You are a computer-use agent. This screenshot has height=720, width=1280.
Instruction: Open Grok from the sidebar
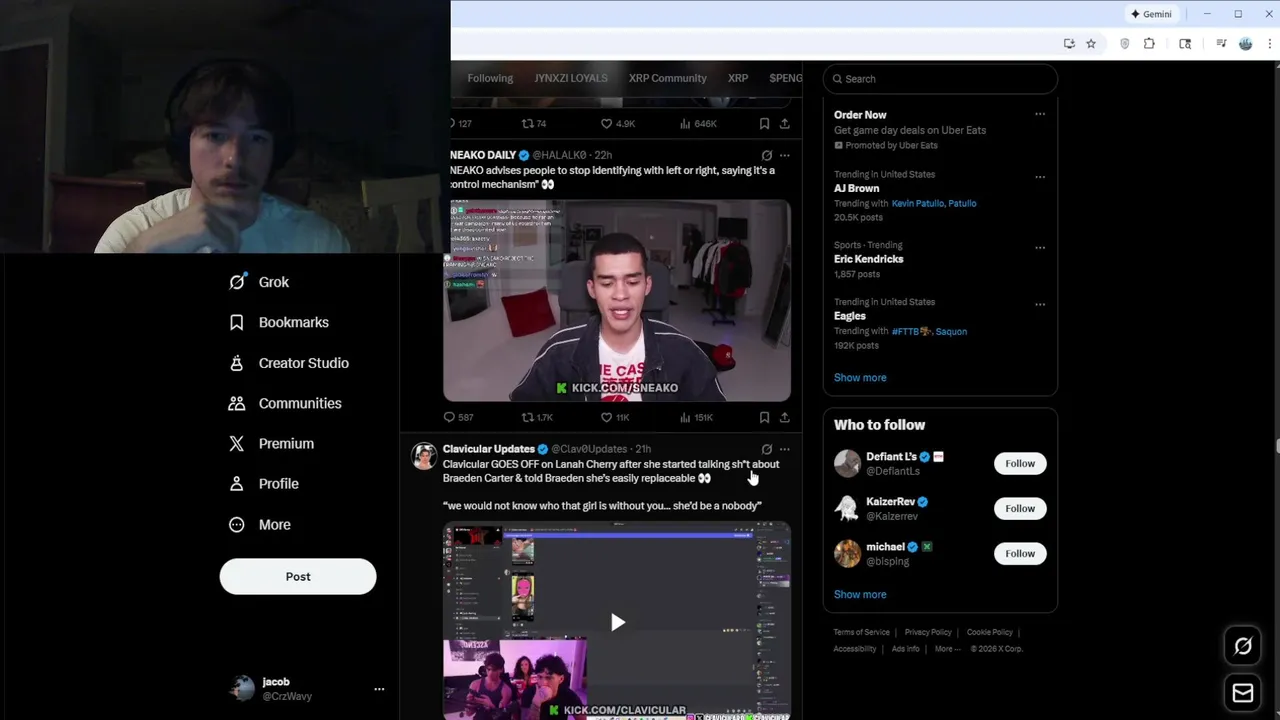[x=259, y=282]
